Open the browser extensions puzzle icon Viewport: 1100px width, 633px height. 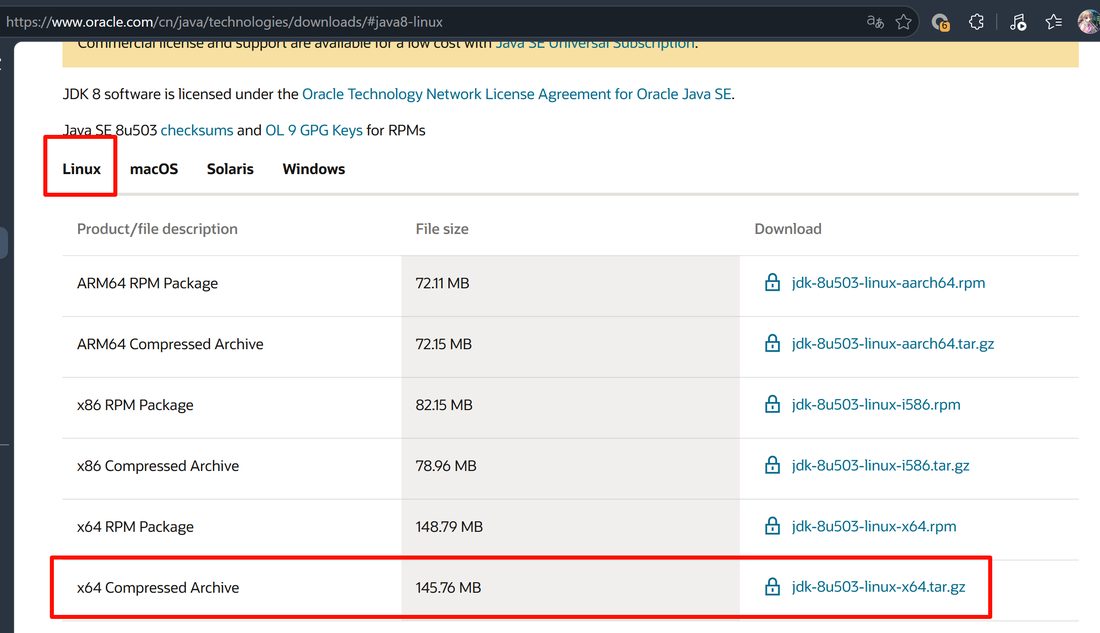coord(976,22)
